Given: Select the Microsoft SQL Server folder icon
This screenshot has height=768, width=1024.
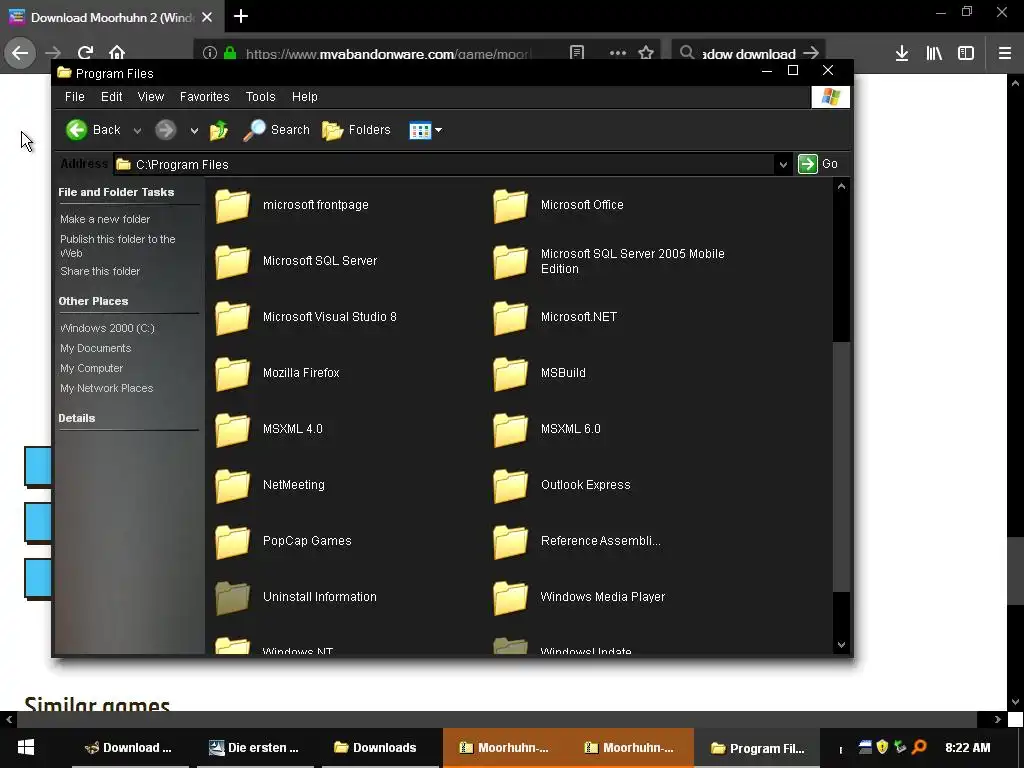Looking at the screenshot, I should tap(232, 262).
